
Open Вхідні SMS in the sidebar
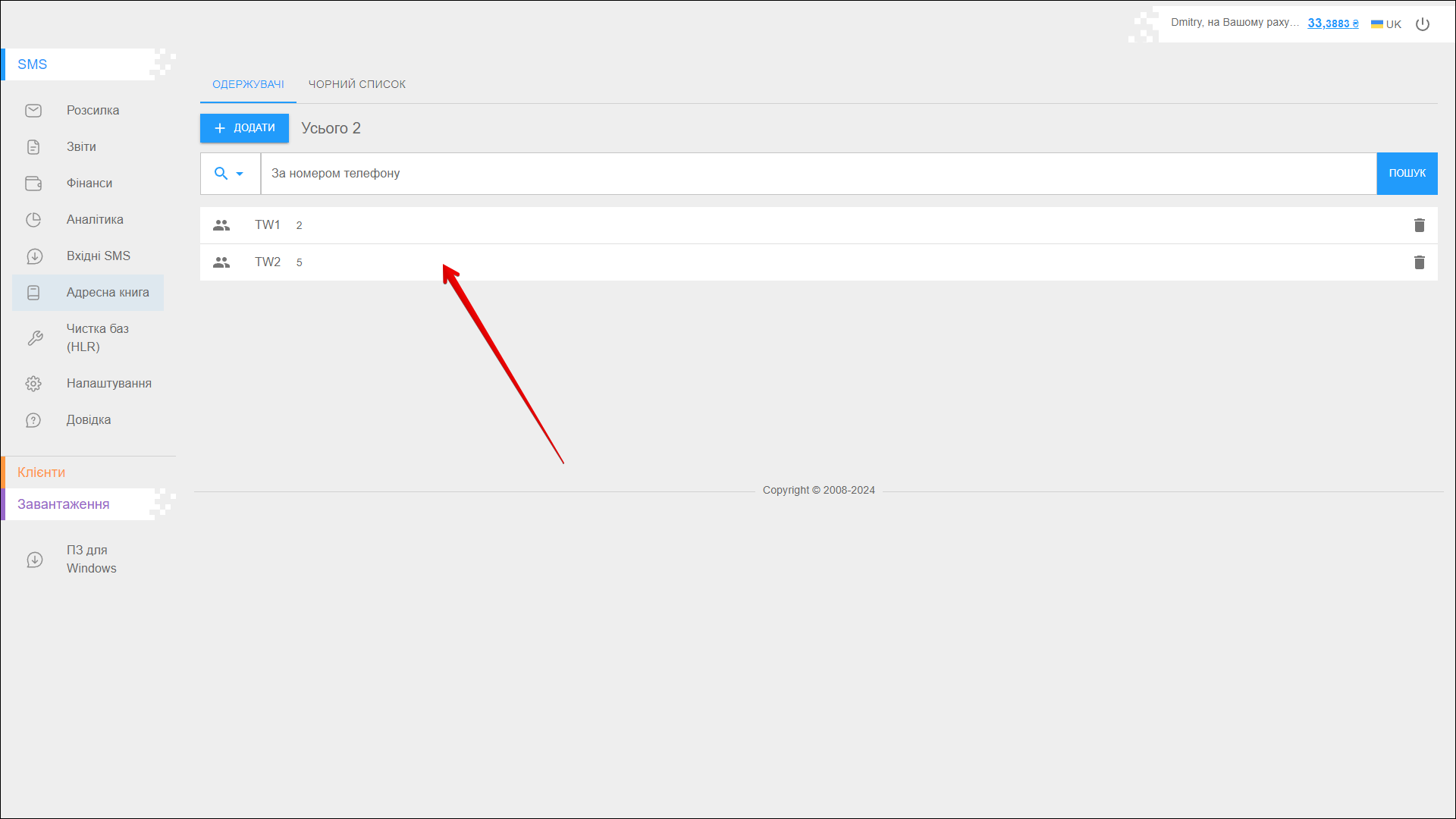(x=98, y=256)
